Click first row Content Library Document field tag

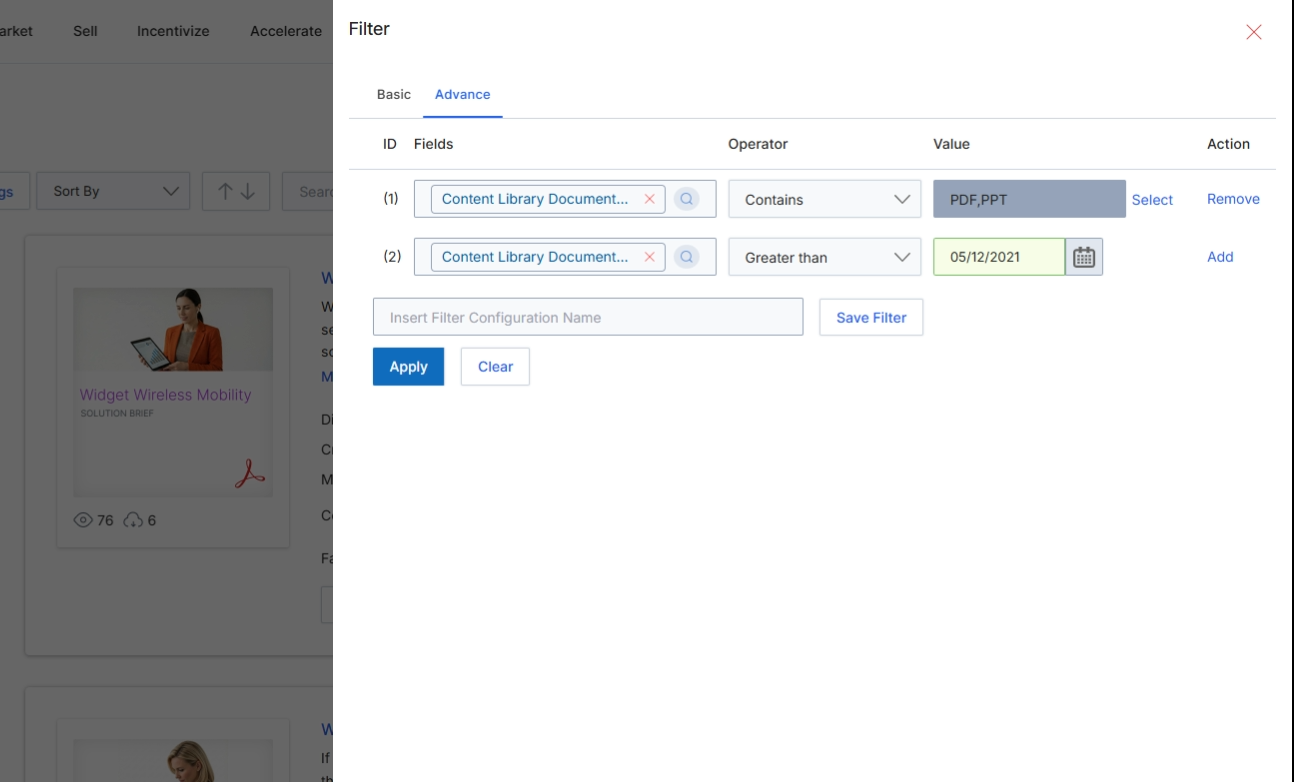click(548, 199)
